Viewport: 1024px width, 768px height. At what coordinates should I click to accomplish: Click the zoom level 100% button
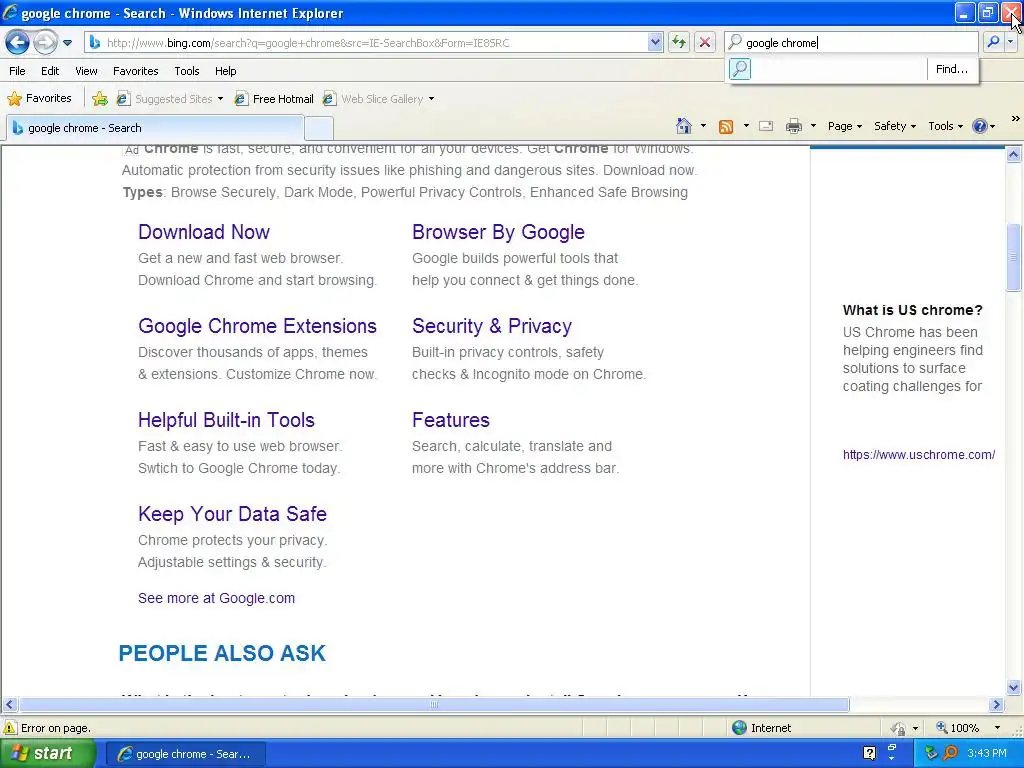pyautogui.click(x=958, y=728)
